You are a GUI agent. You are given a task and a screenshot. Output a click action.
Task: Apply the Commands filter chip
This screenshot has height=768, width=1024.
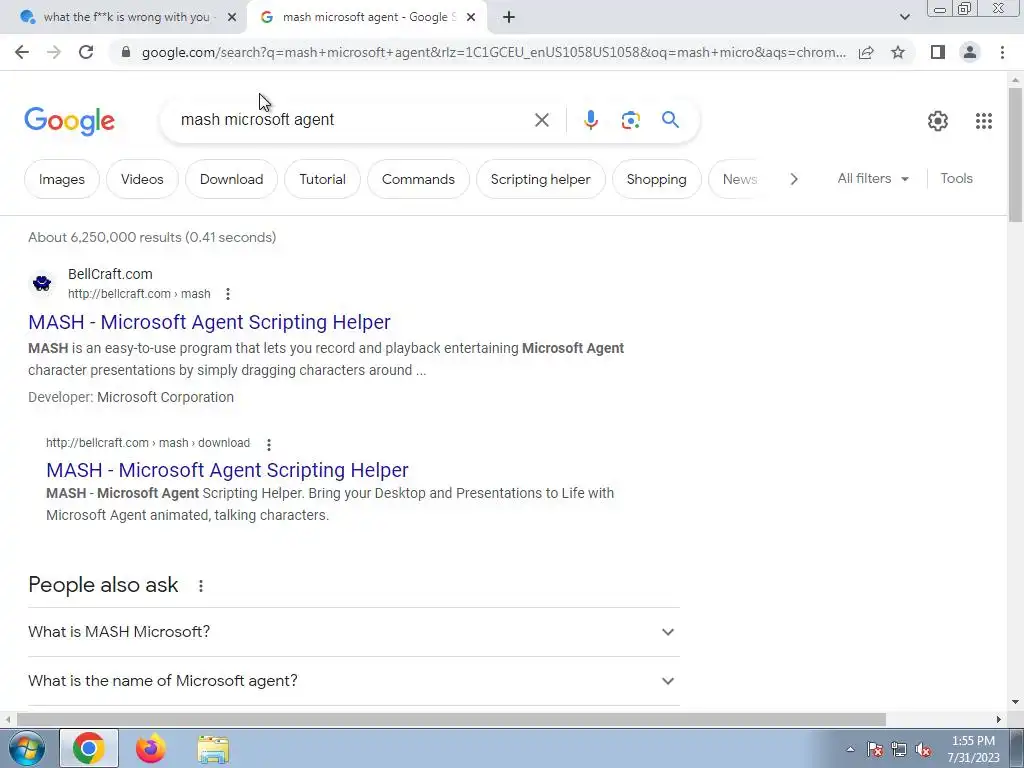[x=418, y=179]
